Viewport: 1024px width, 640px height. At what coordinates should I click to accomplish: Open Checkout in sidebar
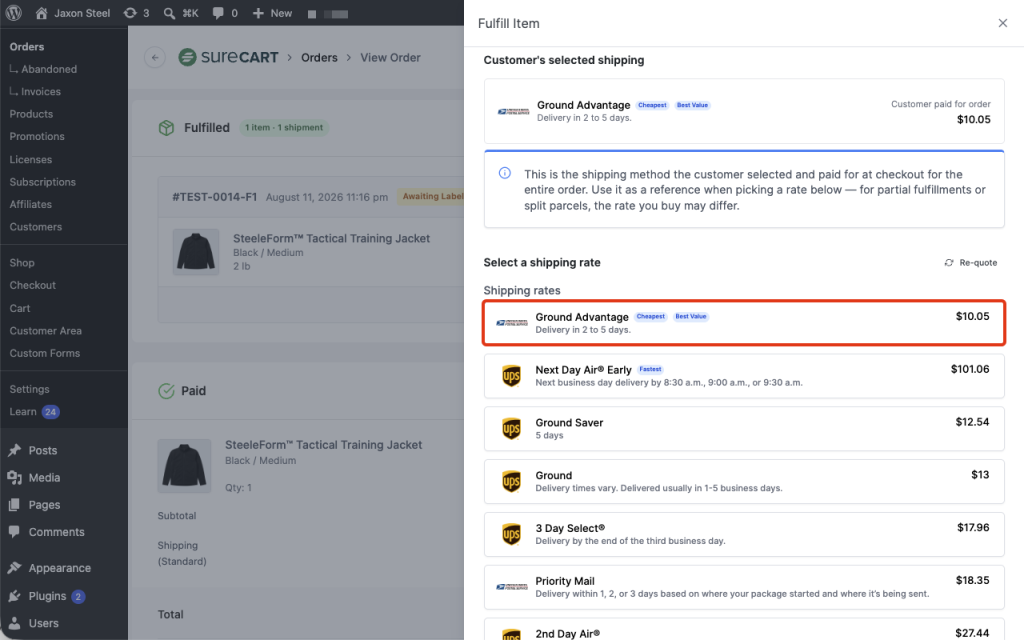33,285
